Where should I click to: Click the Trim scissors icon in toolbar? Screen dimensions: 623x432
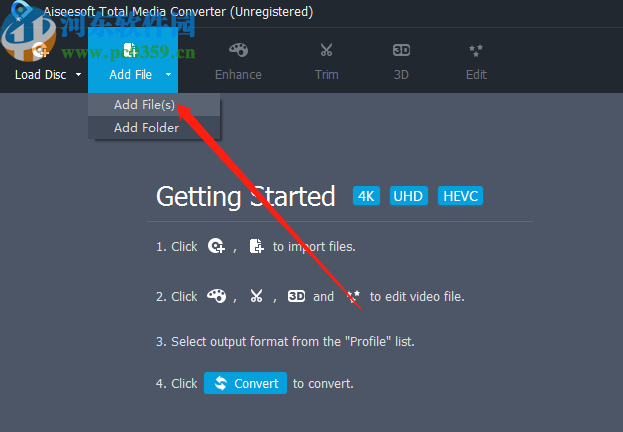(326, 50)
